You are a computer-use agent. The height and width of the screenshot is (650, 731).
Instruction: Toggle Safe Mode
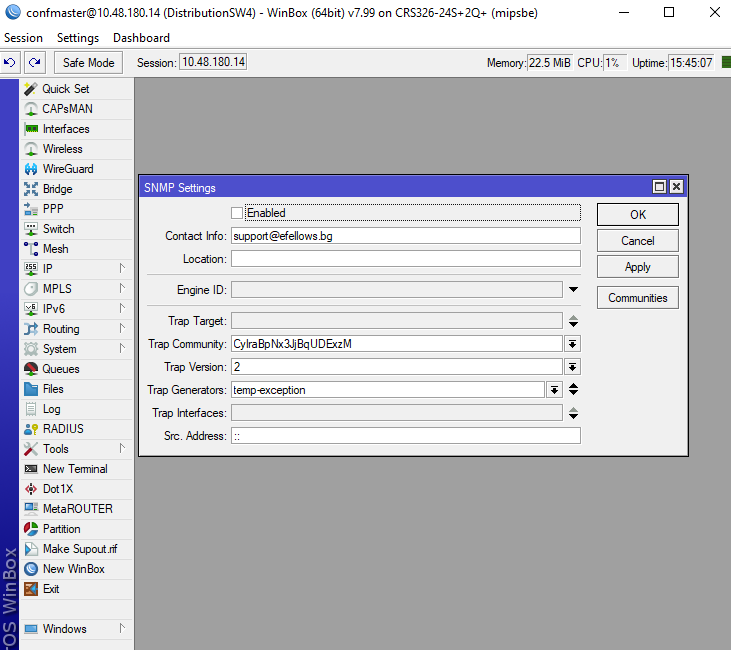(x=89, y=63)
